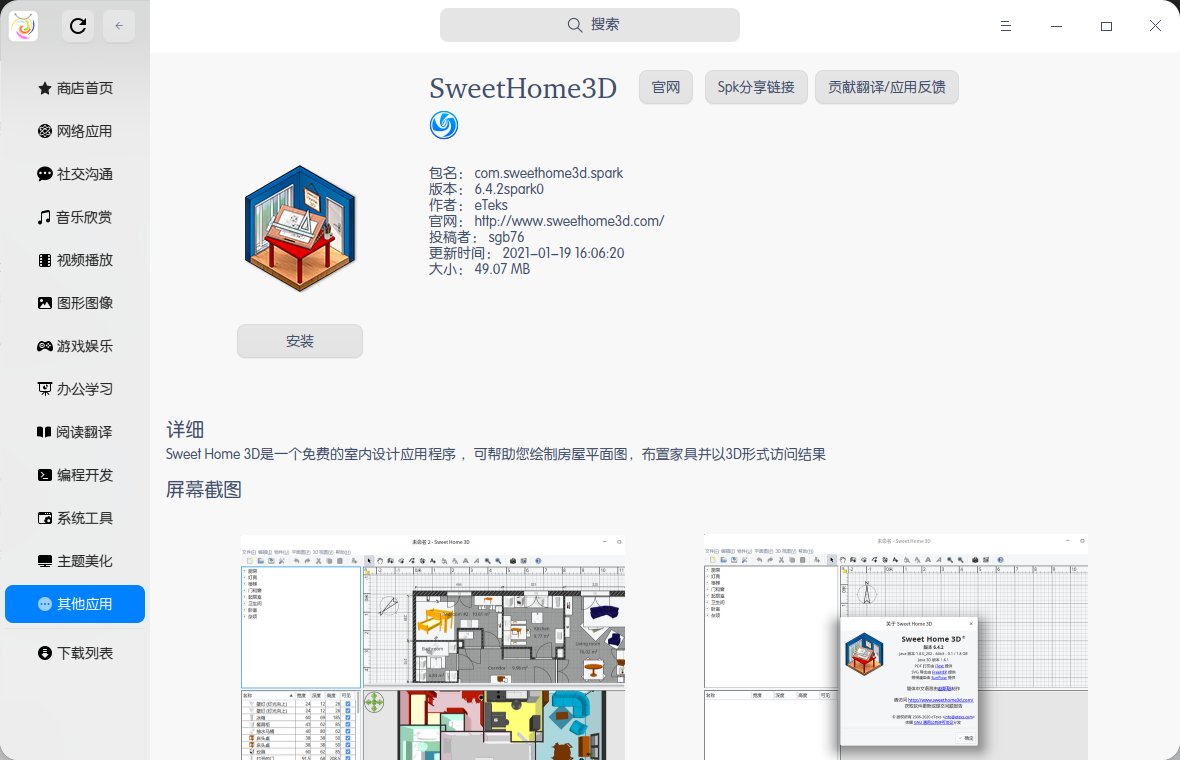Click author text eTeks
The image size is (1180, 760).
pyautogui.click(x=491, y=205)
